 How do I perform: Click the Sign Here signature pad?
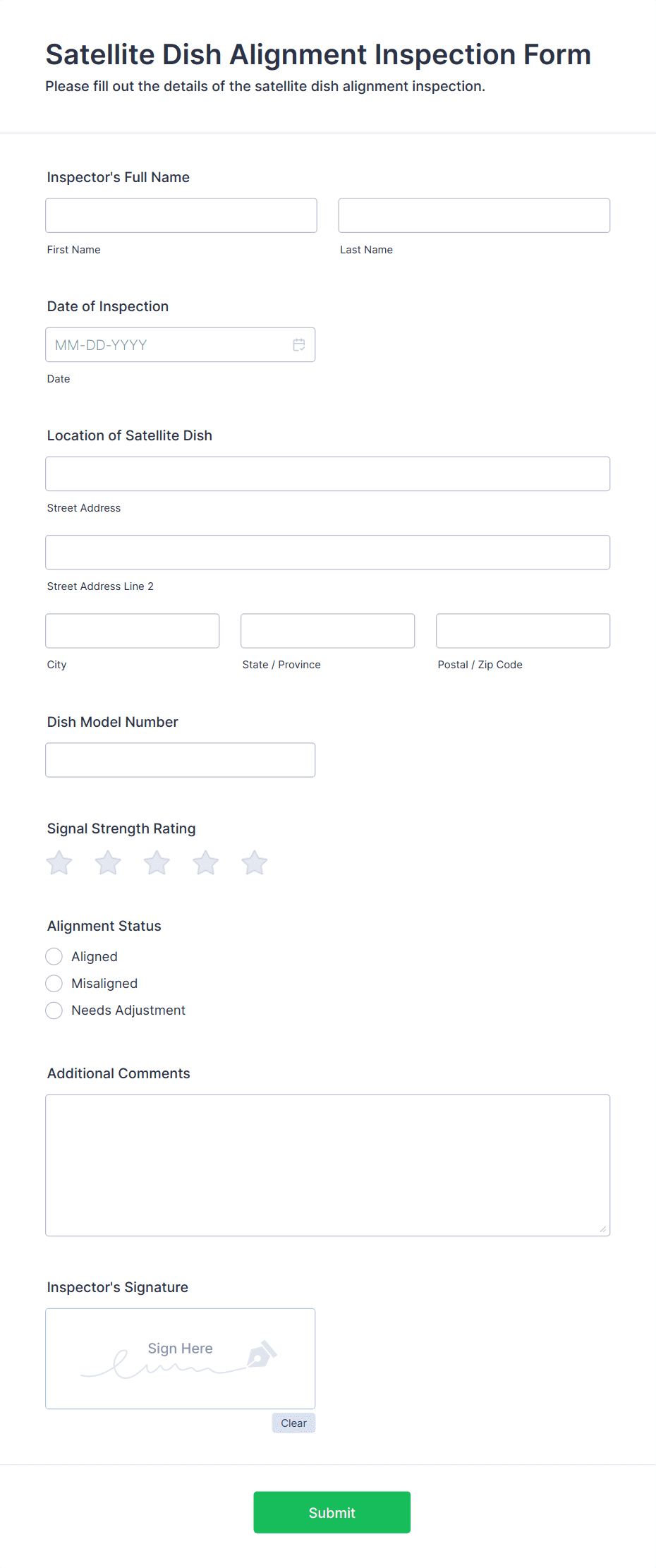click(x=181, y=1358)
